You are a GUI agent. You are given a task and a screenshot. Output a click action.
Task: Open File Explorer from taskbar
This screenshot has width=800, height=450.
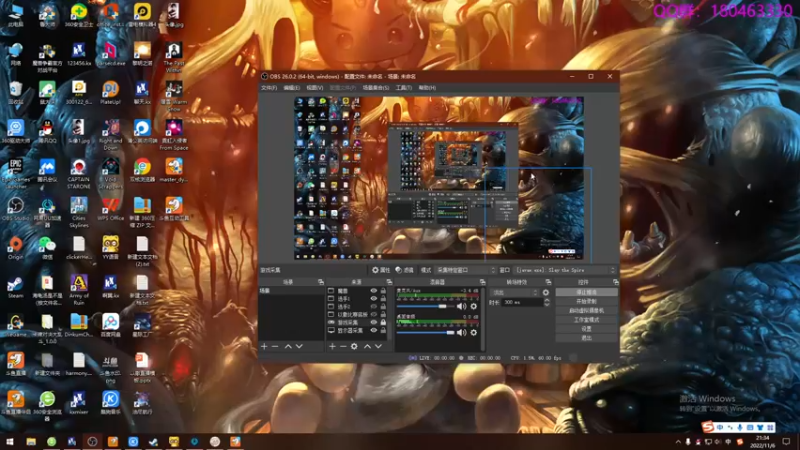[x=31, y=441]
